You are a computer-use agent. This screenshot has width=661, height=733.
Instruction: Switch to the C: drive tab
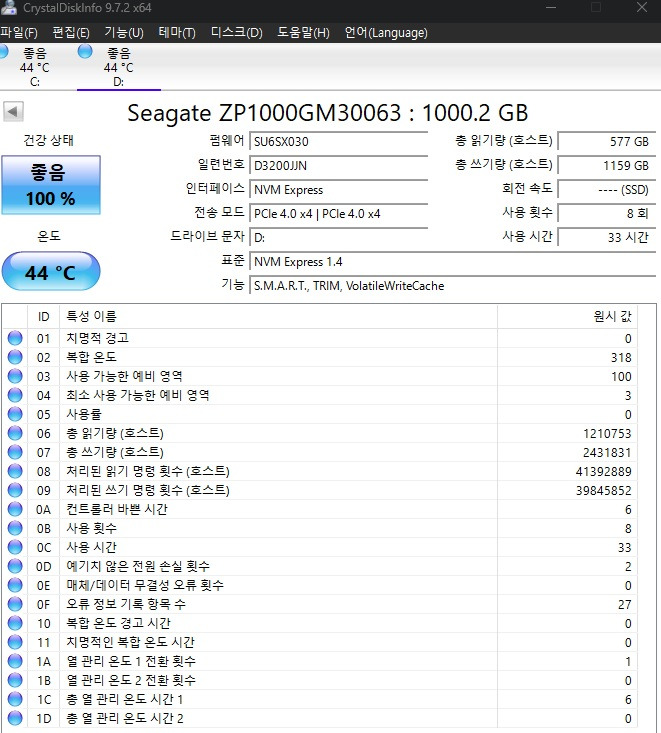[x=33, y=67]
